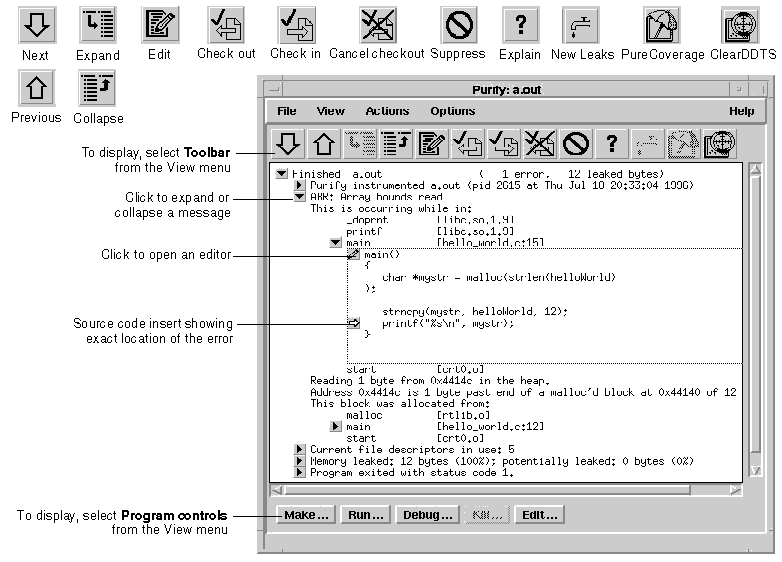Click error location arrow beside printf source line

click(x=354, y=323)
